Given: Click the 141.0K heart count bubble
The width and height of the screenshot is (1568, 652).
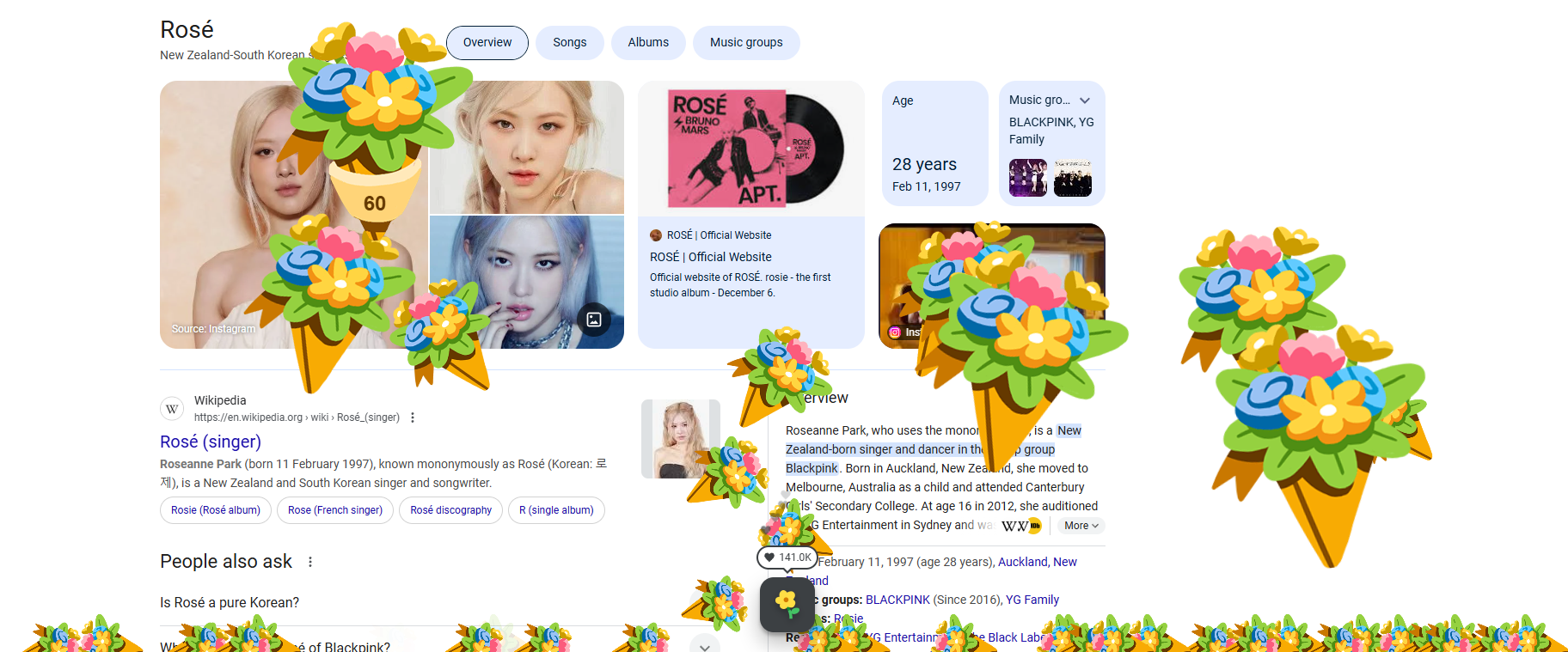Looking at the screenshot, I should (787, 558).
